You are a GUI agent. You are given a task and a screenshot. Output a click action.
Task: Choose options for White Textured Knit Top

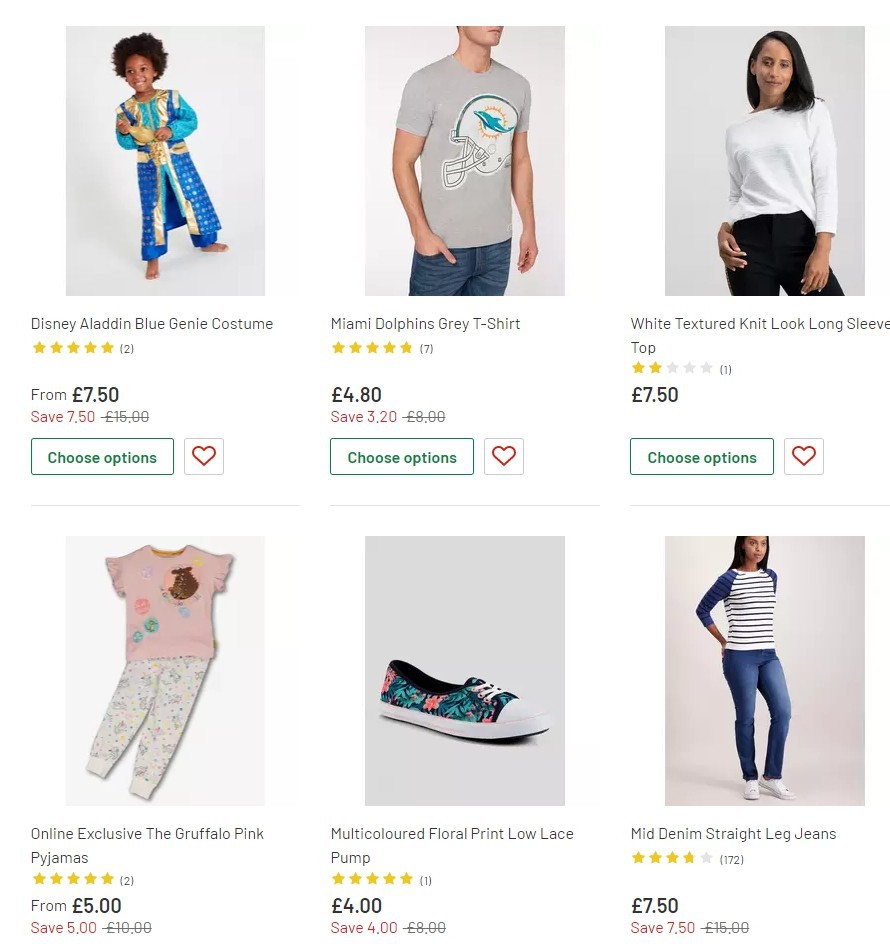click(702, 457)
